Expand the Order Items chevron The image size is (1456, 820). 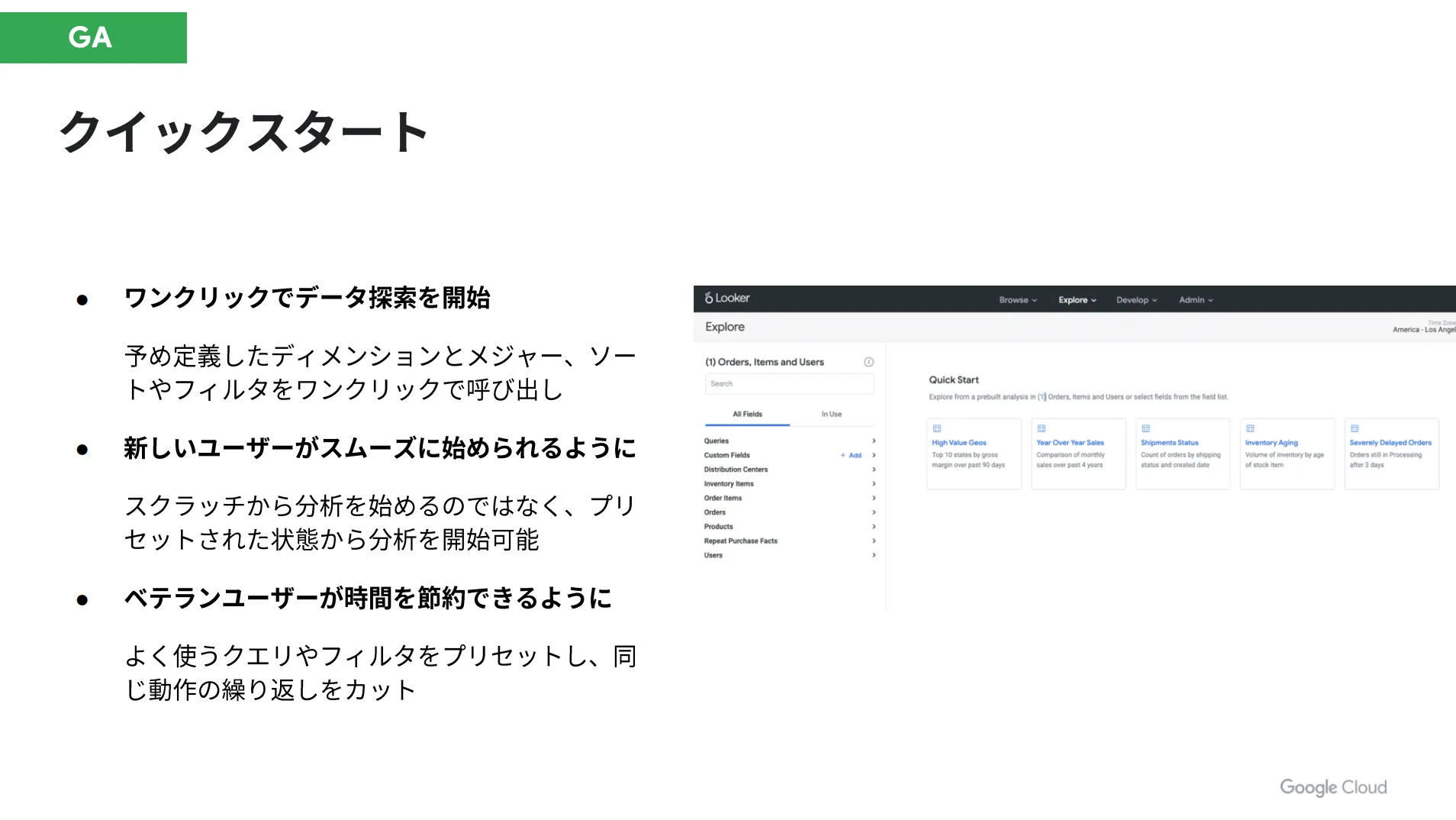(x=874, y=498)
